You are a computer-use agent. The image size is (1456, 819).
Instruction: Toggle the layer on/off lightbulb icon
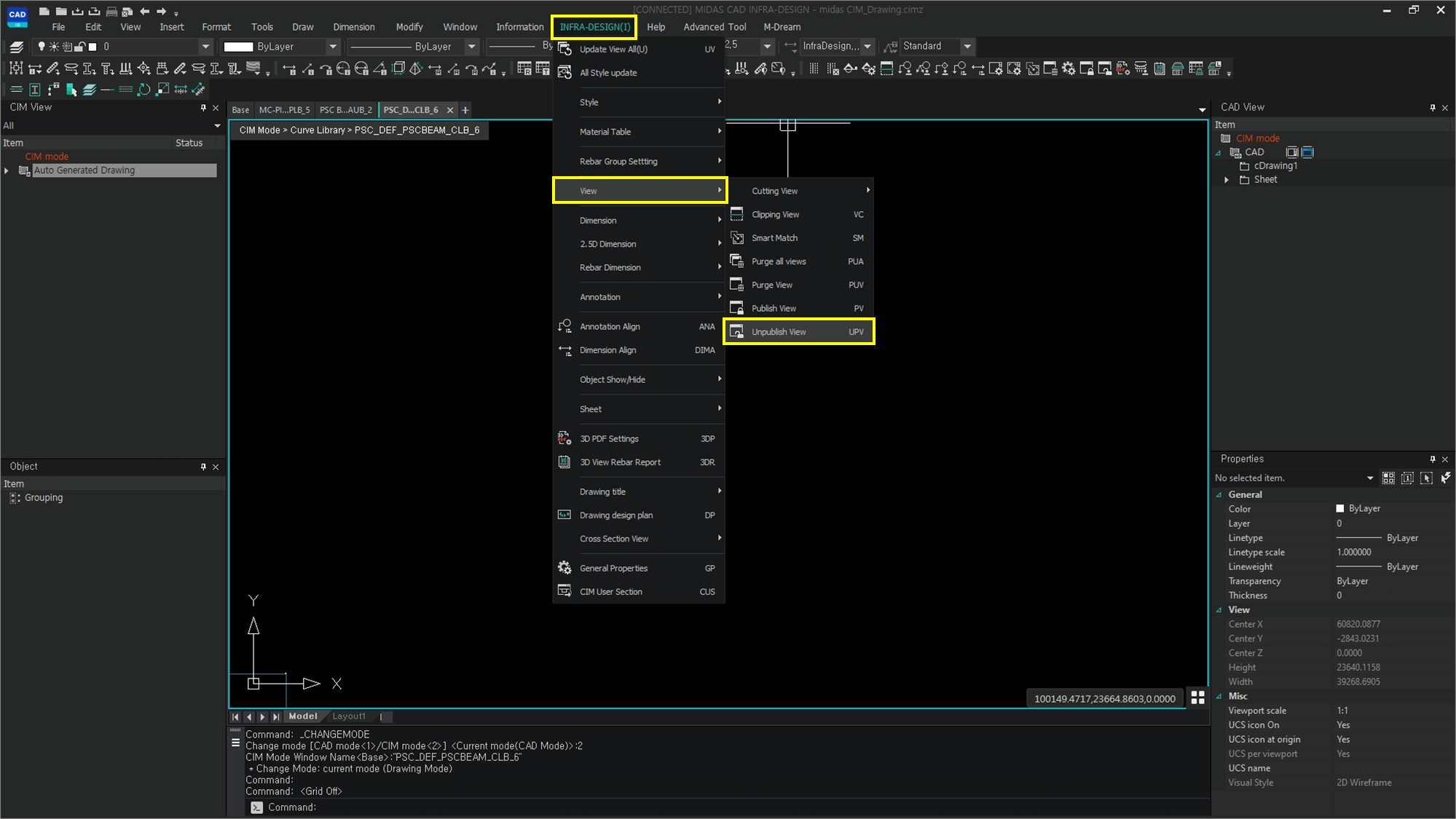pyautogui.click(x=42, y=47)
